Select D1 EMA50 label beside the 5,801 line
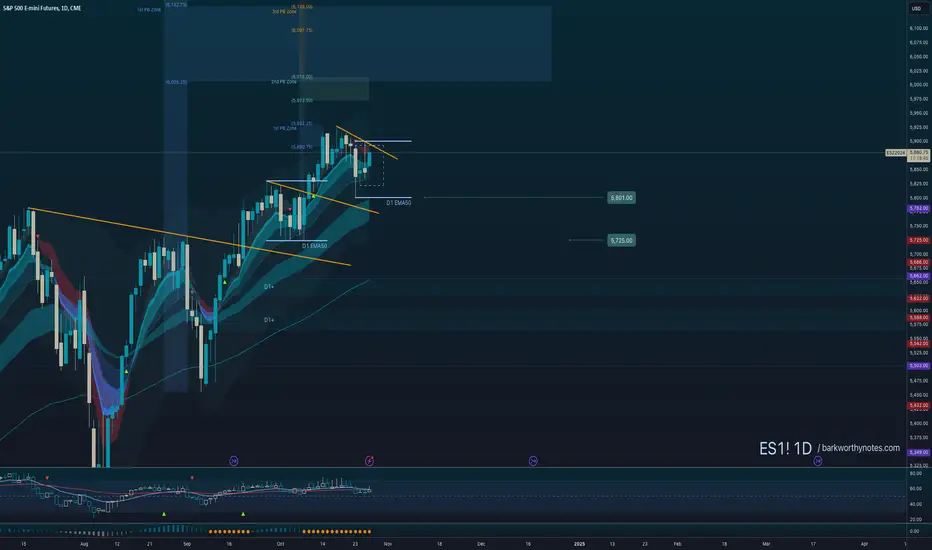The height and width of the screenshot is (550, 932). pos(399,203)
